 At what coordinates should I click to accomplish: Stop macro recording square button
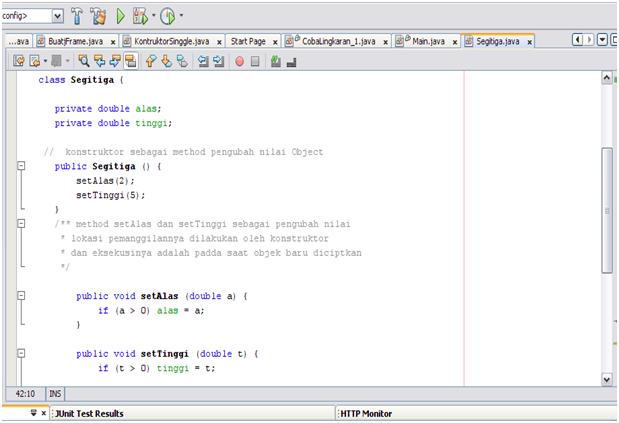tap(255, 61)
